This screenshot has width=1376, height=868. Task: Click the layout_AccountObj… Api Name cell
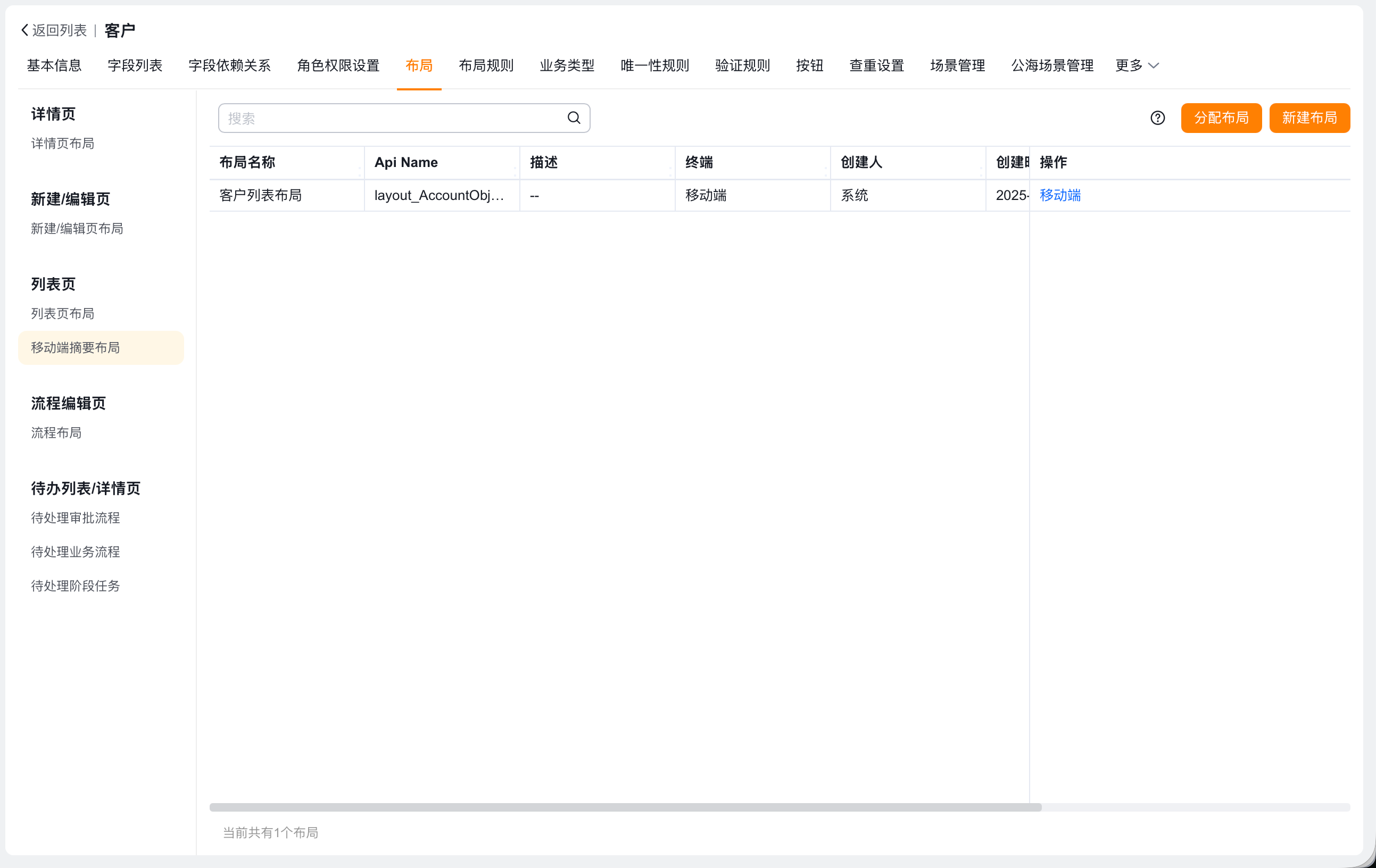click(442, 195)
